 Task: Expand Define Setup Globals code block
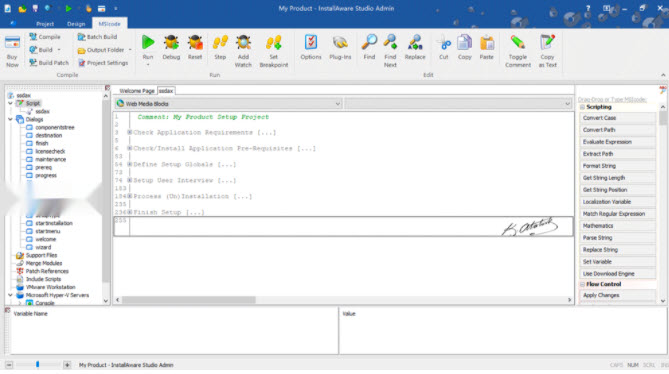130,164
